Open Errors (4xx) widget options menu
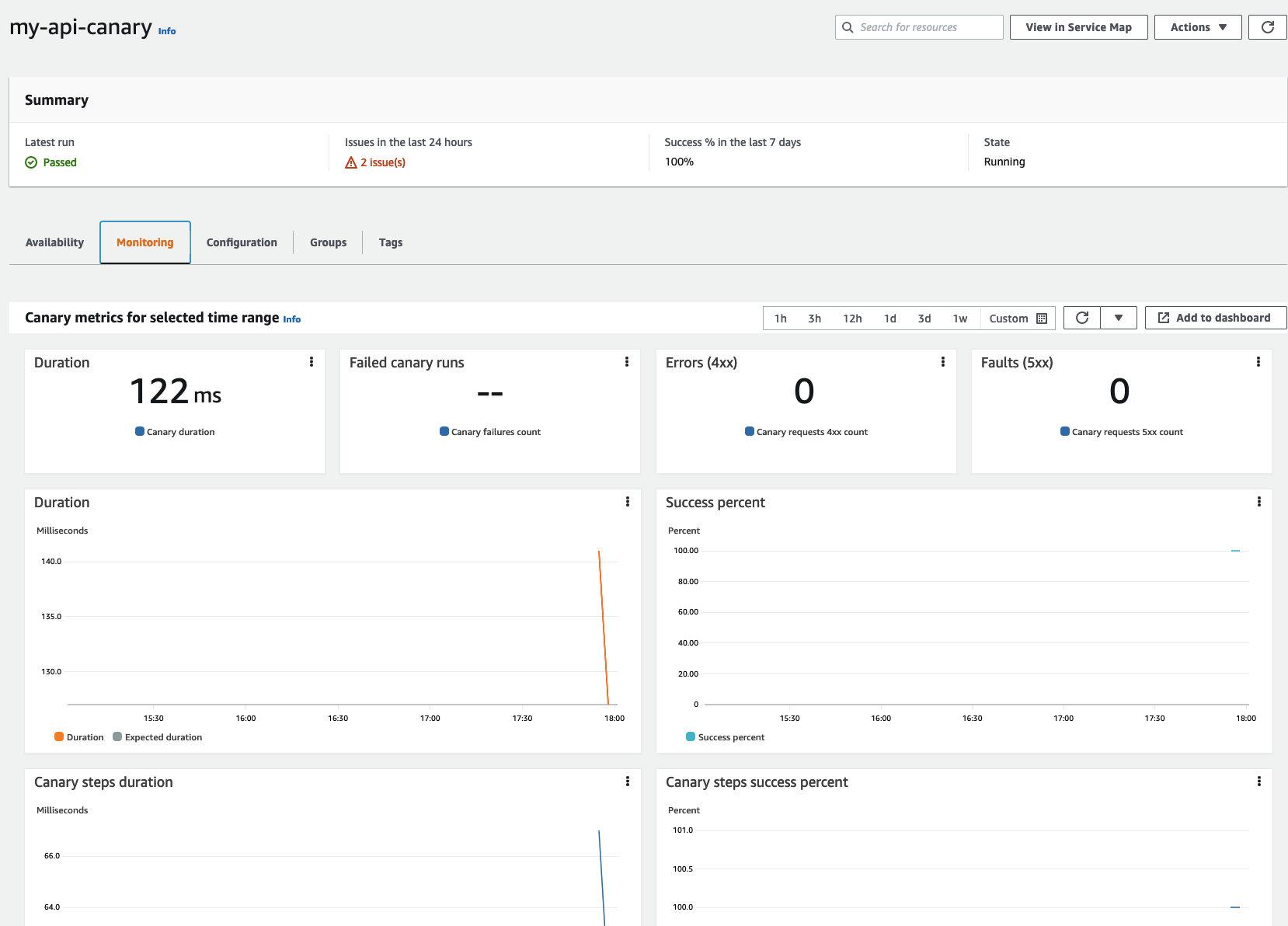 (x=942, y=362)
